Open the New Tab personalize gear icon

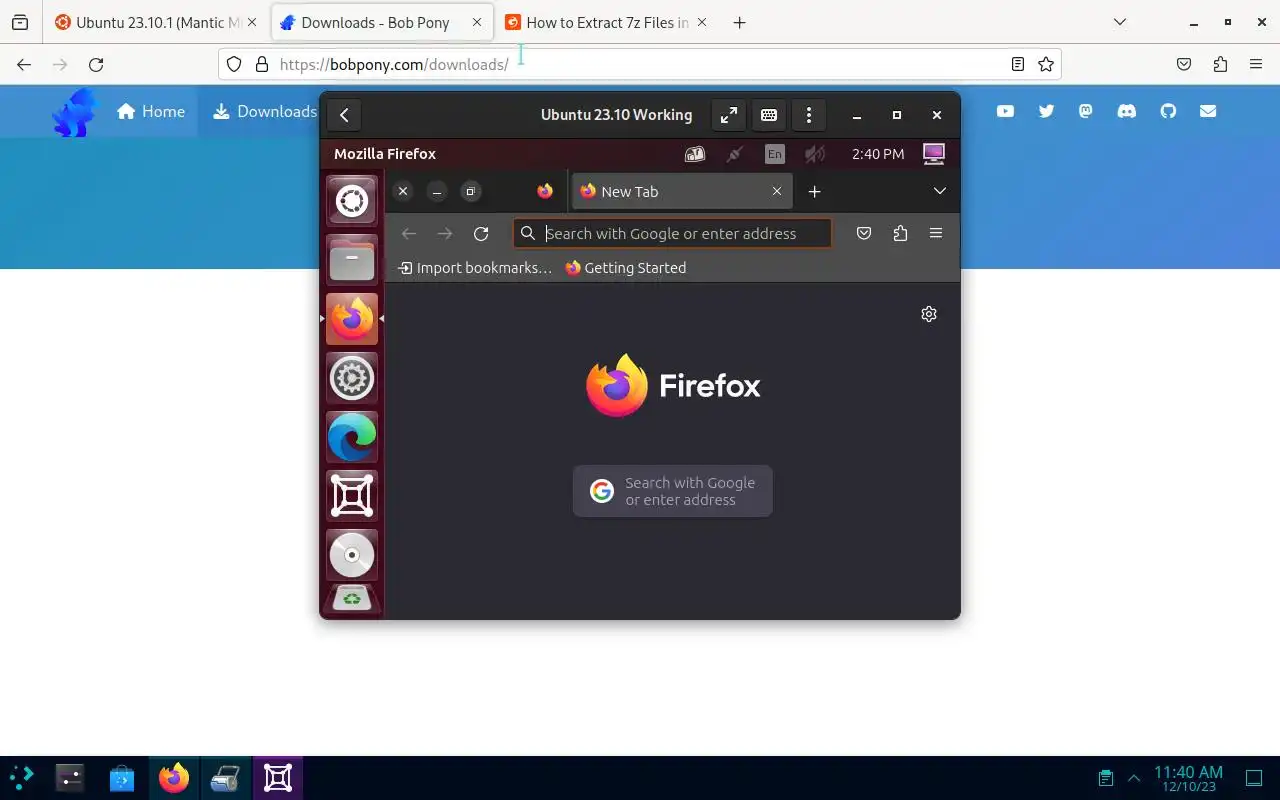pos(929,314)
